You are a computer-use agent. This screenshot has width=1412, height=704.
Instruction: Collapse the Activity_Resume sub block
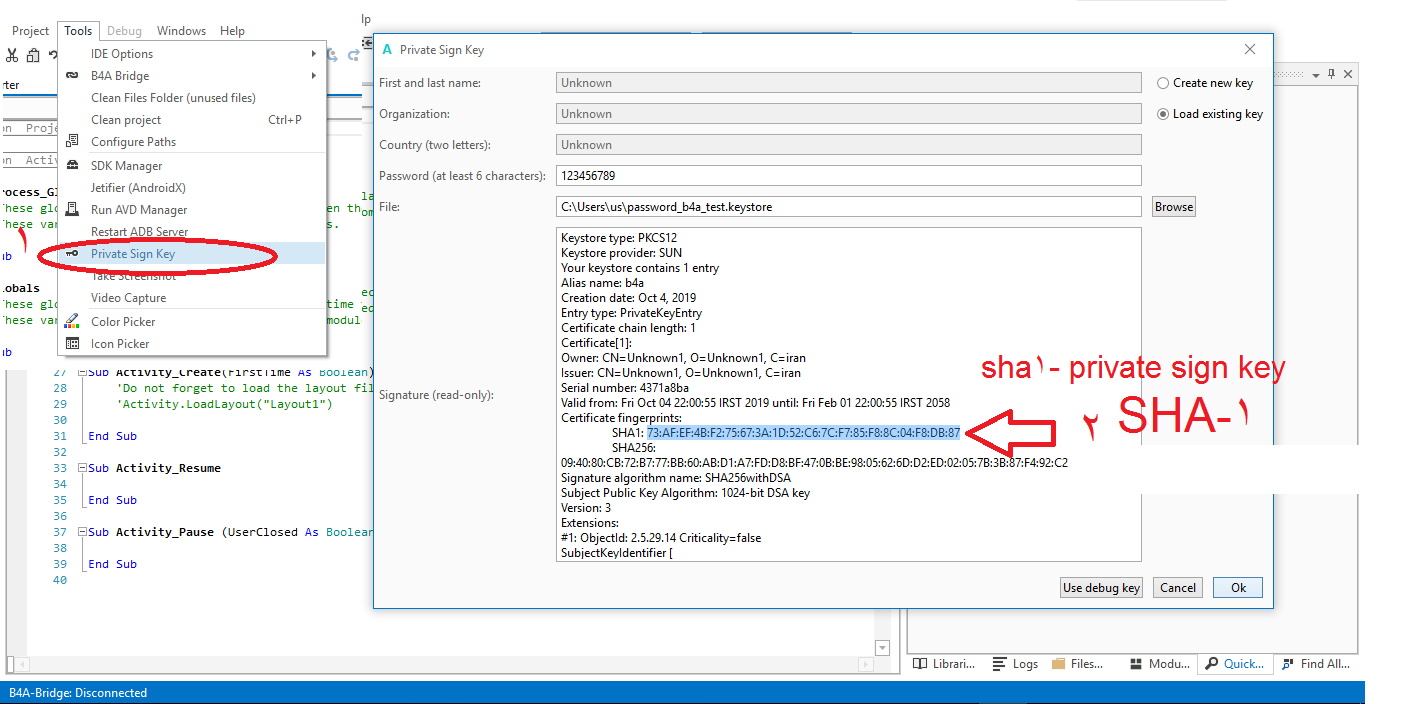click(82, 468)
